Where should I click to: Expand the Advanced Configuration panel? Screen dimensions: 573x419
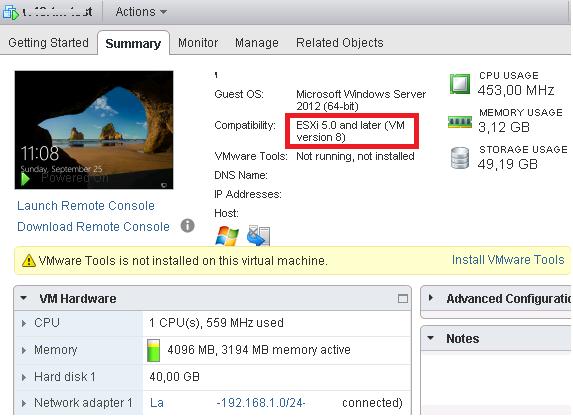point(431,298)
